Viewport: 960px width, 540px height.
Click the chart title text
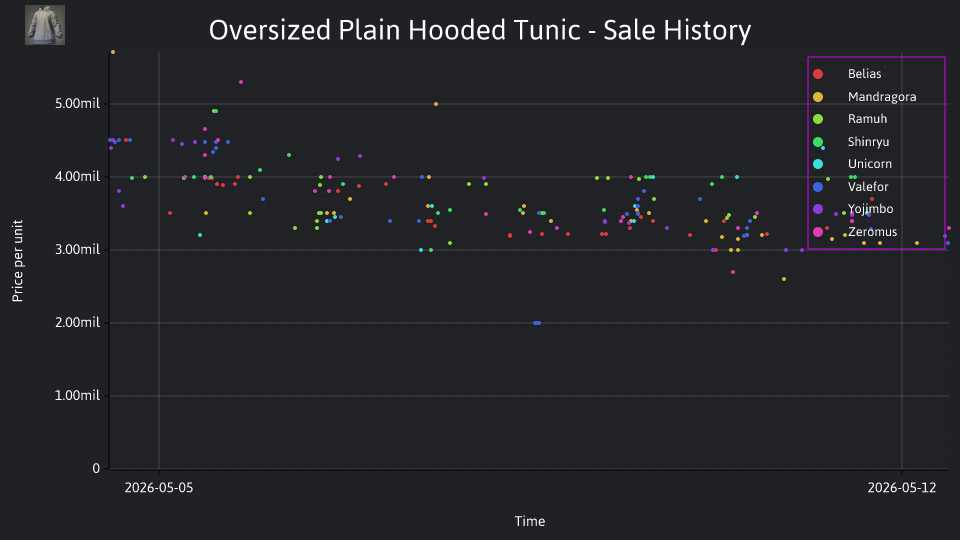480,30
